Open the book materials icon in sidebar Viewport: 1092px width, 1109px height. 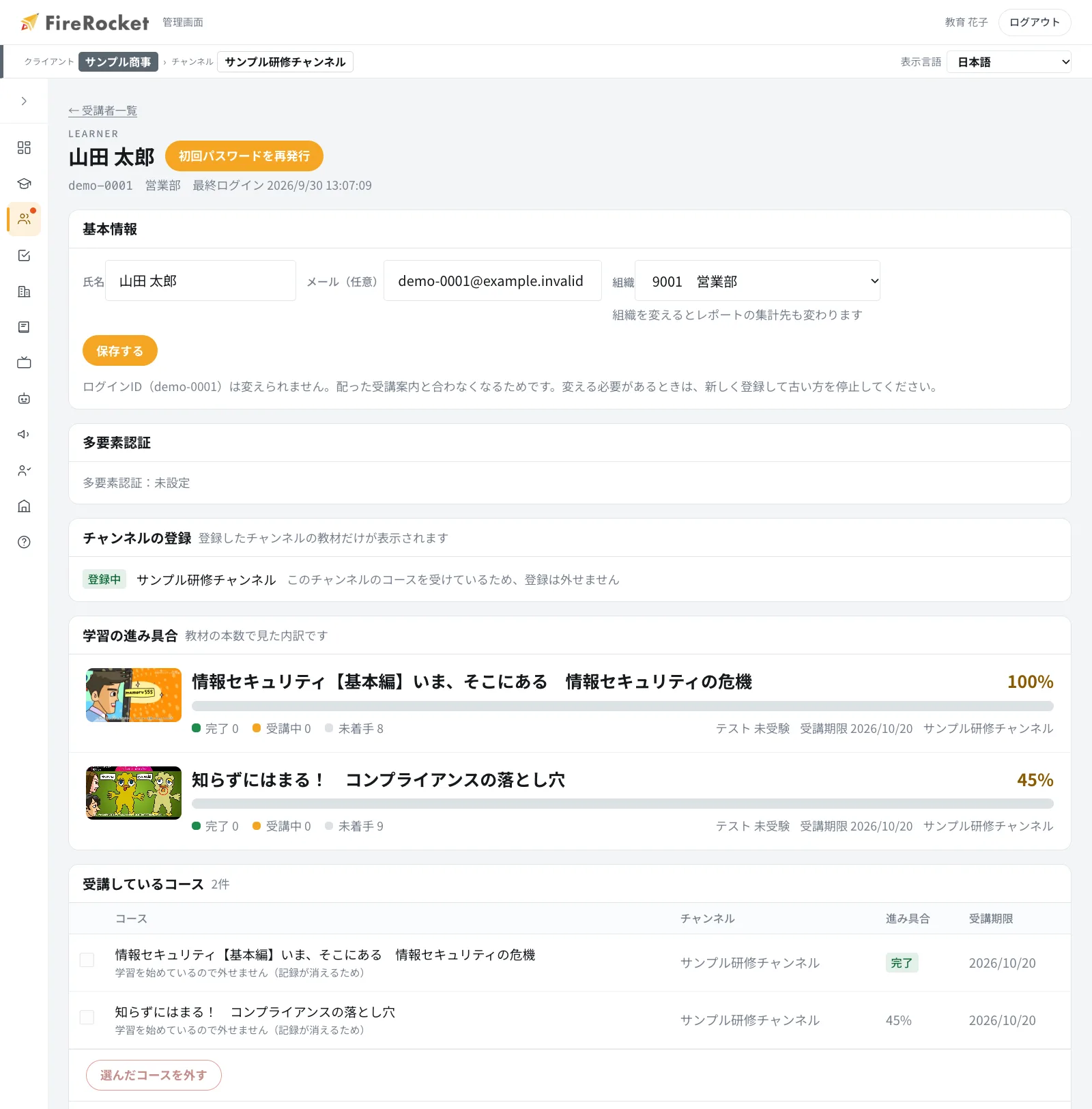[24, 327]
